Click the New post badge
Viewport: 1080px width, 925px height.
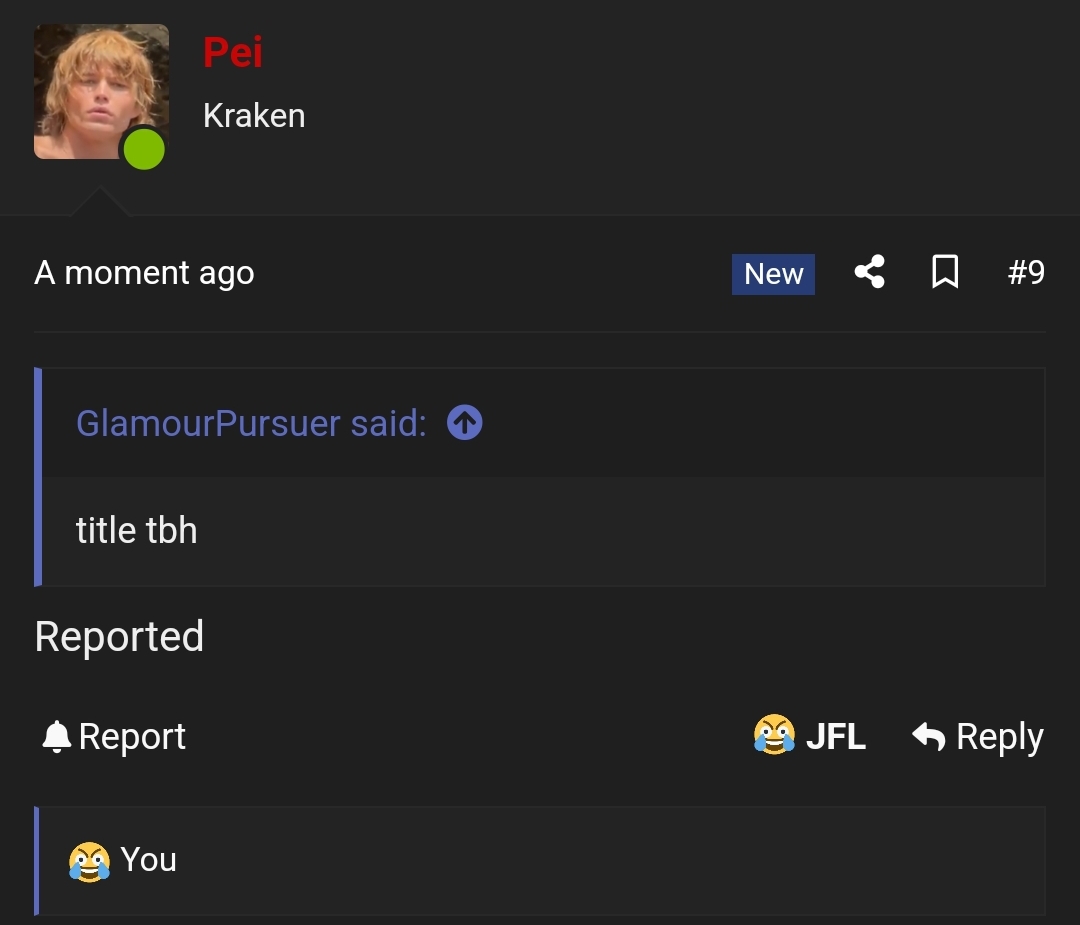773,274
